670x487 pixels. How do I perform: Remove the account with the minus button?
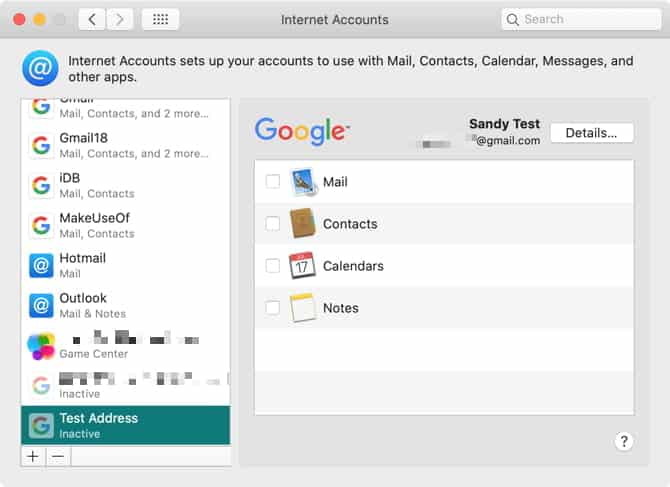(x=58, y=456)
